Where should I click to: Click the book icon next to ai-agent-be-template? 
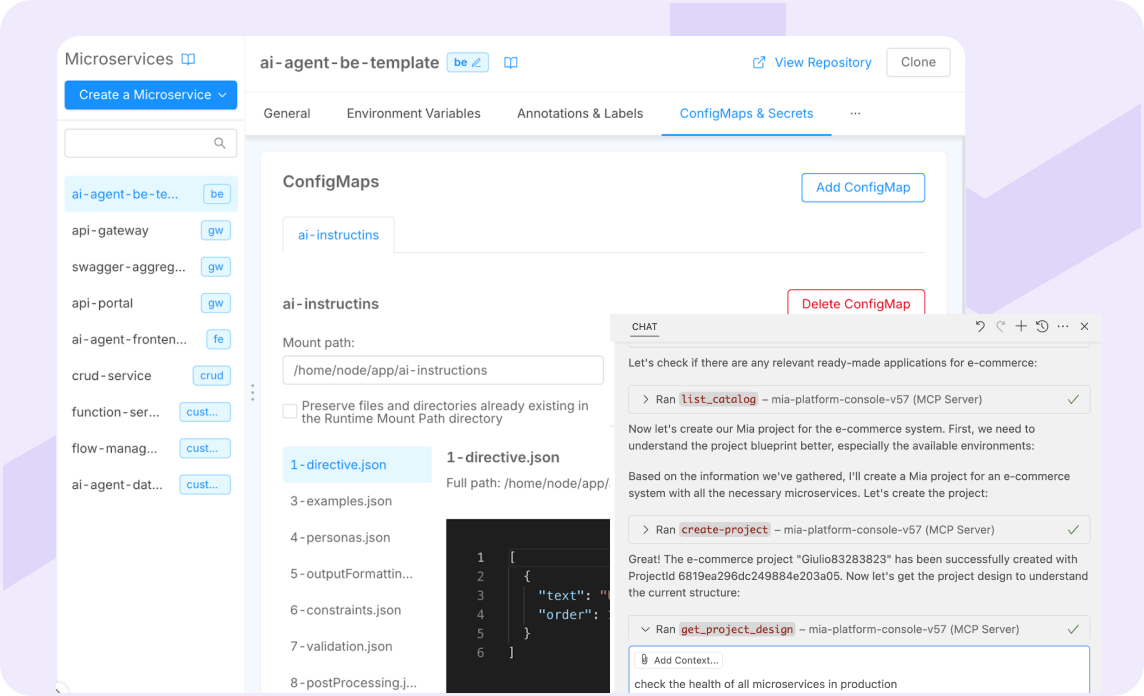(x=510, y=62)
